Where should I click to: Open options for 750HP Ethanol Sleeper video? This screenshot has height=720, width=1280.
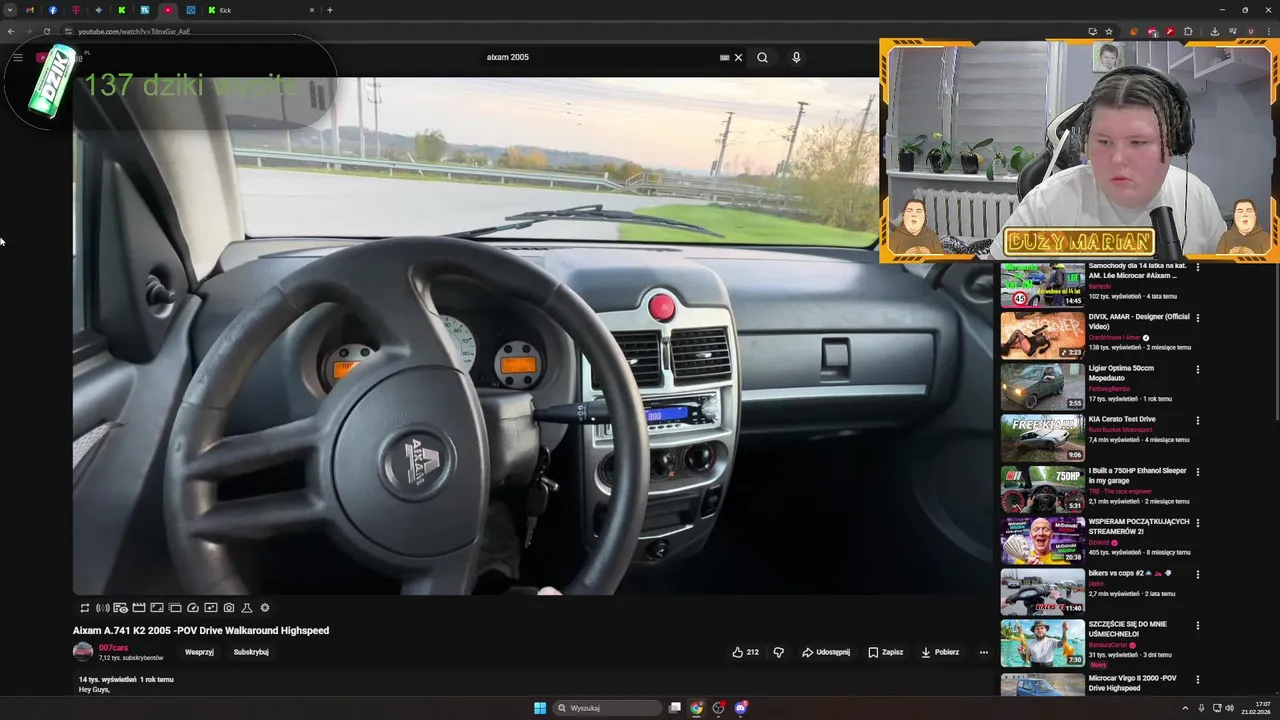click(1197, 472)
